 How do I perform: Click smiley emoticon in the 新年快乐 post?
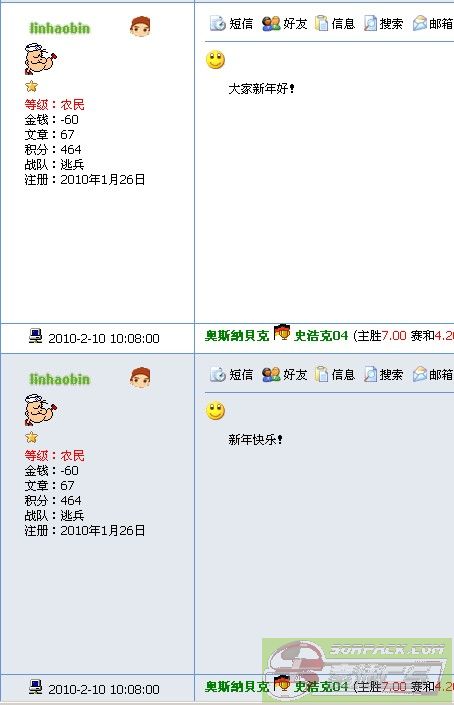pyautogui.click(x=215, y=411)
